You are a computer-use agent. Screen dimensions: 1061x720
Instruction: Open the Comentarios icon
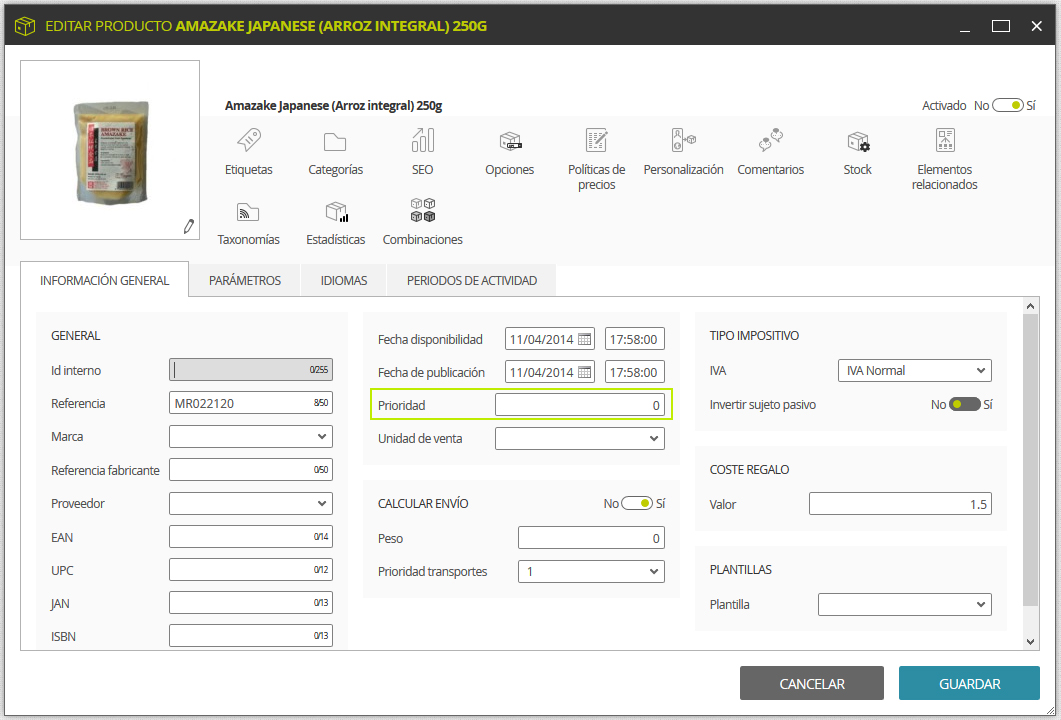[x=771, y=140]
